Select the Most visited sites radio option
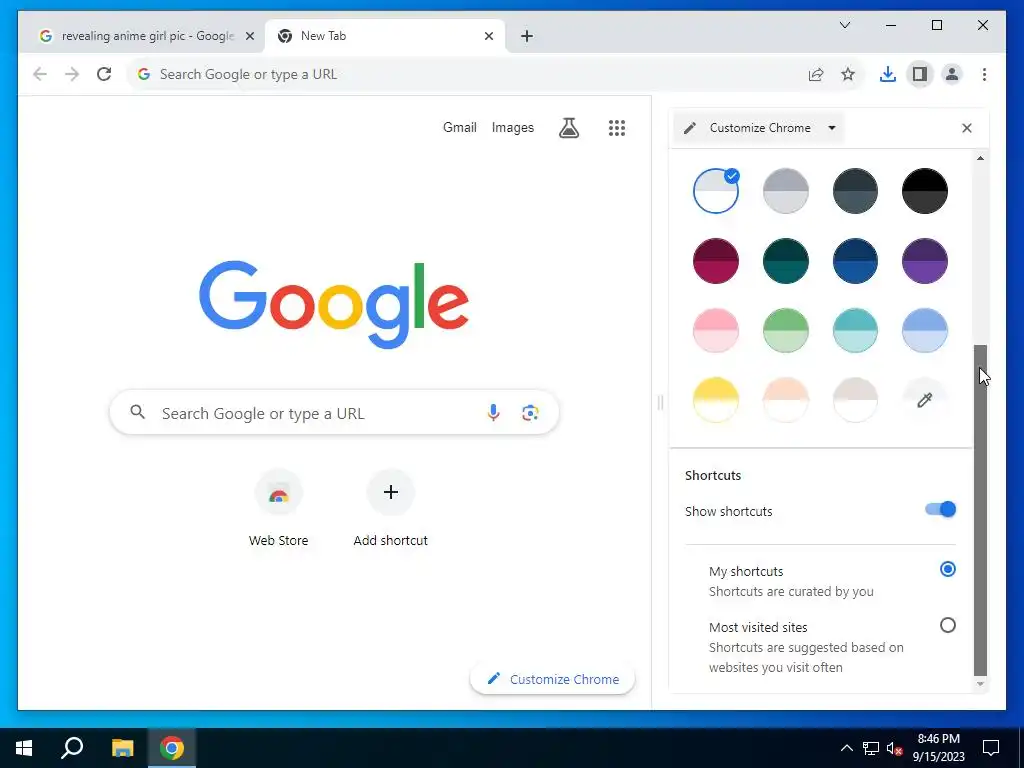 pyautogui.click(x=948, y=626)
